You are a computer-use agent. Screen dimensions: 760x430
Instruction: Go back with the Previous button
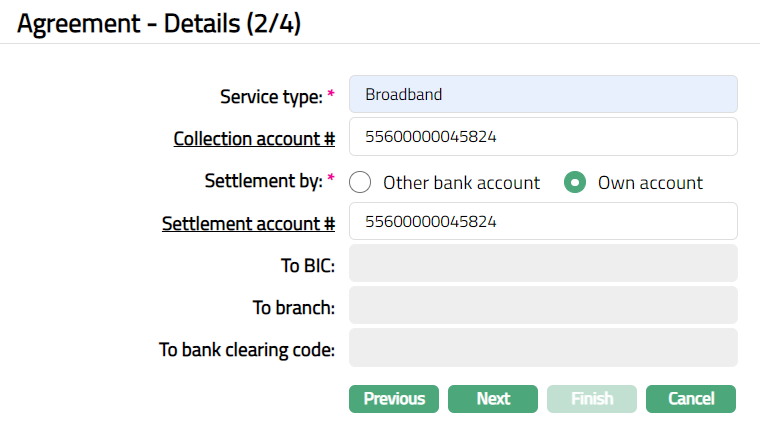tap(394, 399)
